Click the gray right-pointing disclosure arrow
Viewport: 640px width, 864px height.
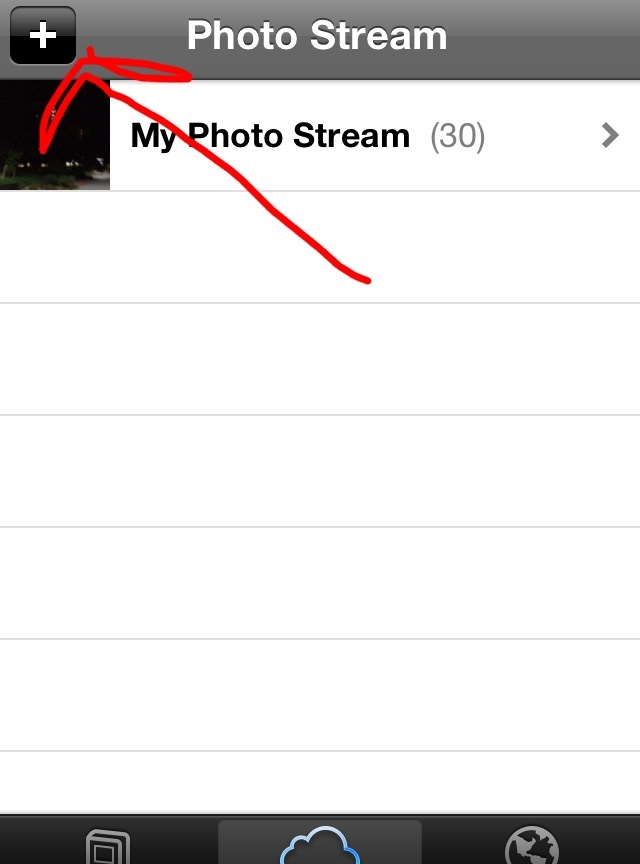click(x=610, y=136)
